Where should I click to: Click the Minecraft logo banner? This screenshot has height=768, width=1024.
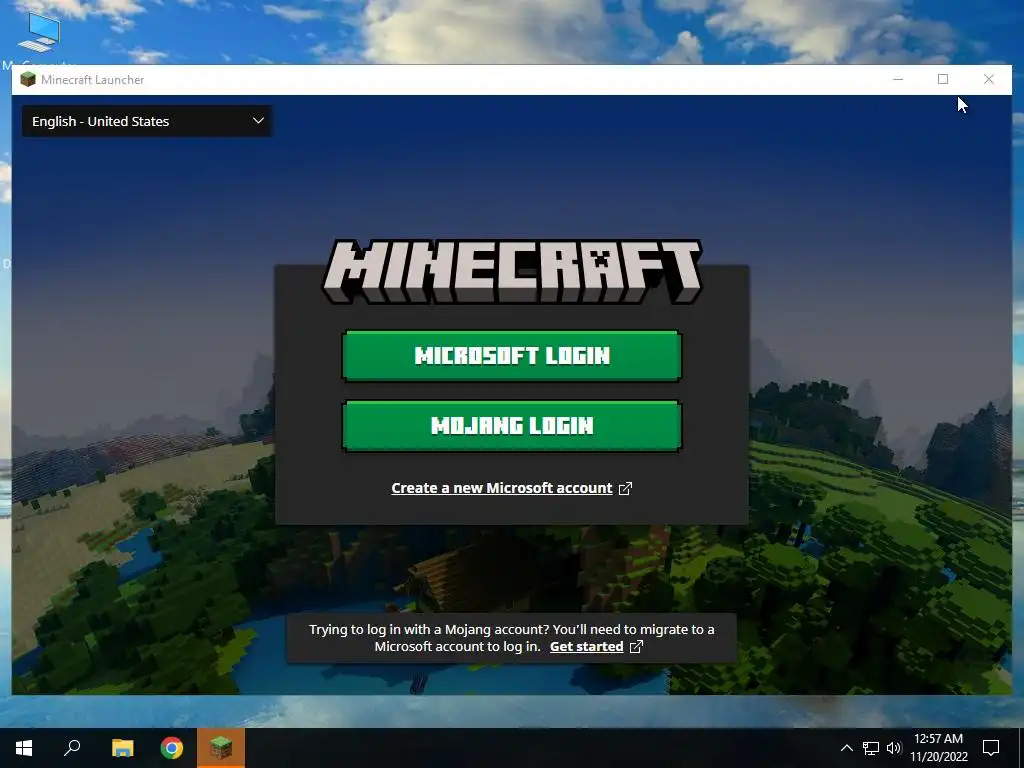click(512, 271)
